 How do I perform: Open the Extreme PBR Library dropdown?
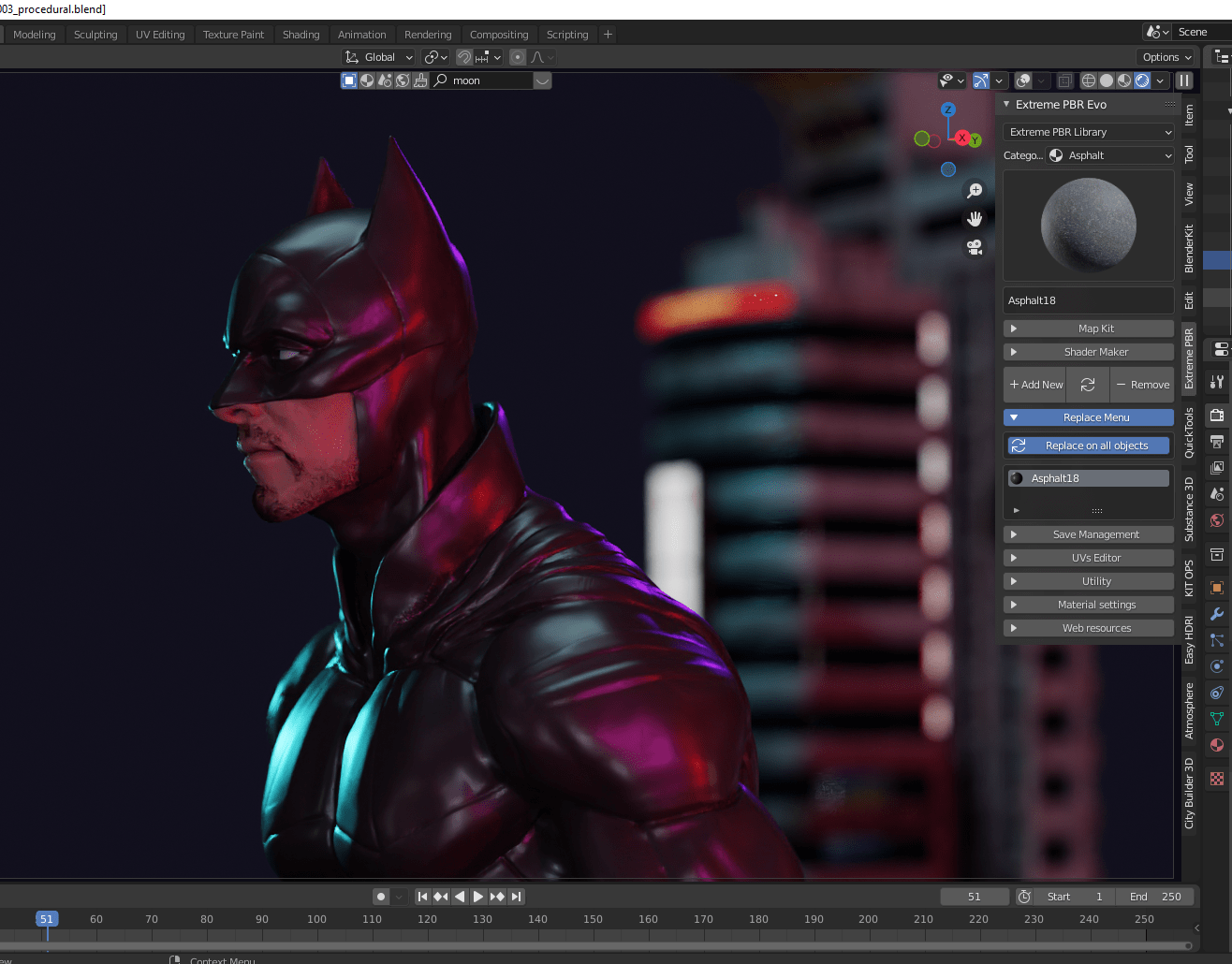click(1089, 132)
